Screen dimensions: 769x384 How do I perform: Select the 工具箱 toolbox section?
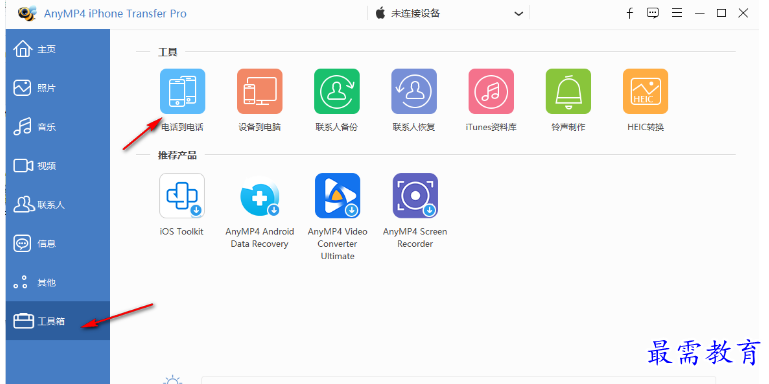pos(58,321)
